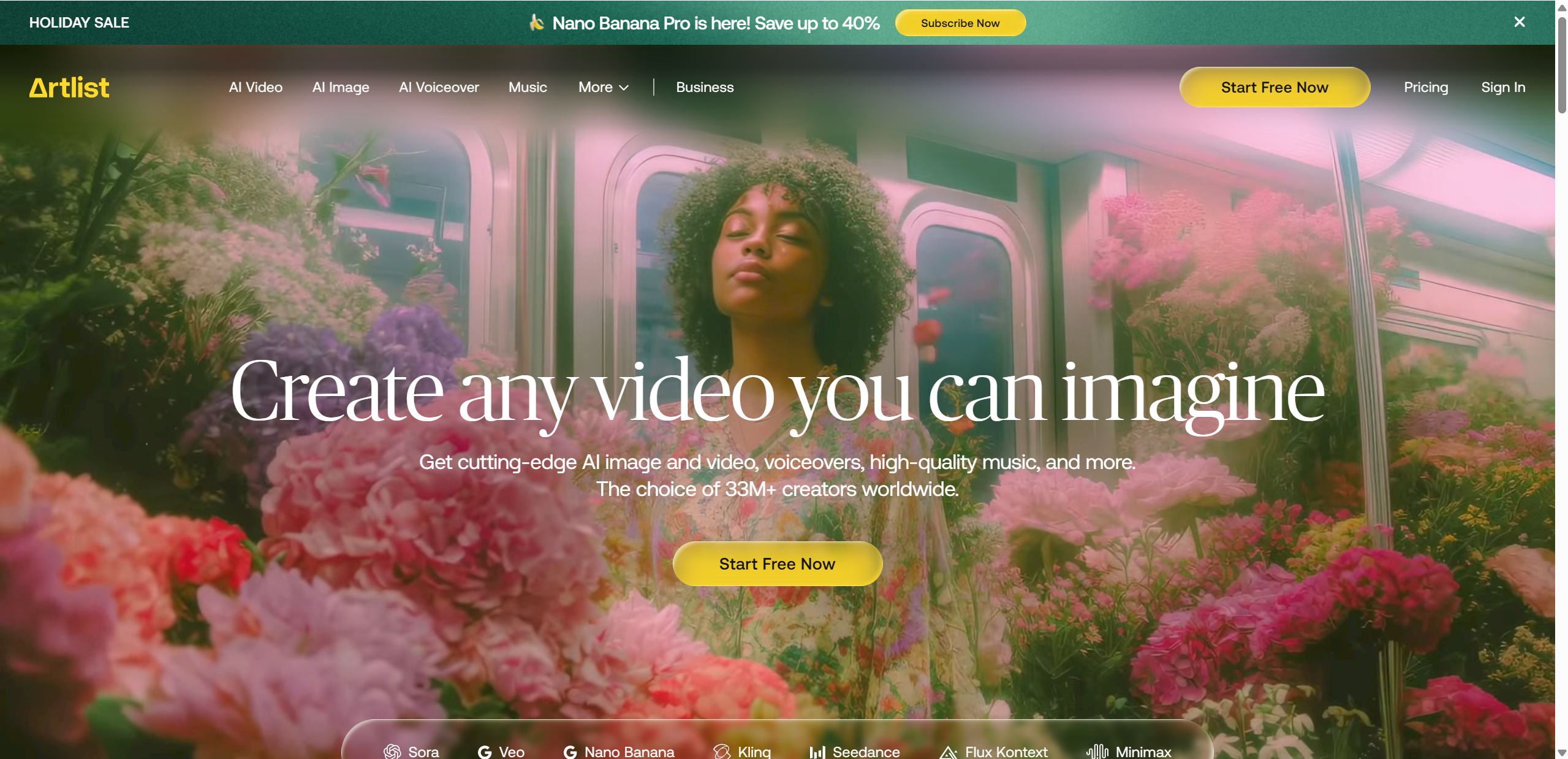Click the Google icon beside Veo

click(x=485, y=752)
